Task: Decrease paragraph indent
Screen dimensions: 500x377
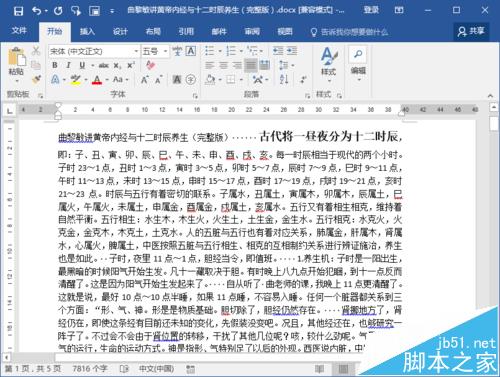Action: [278, 51]
